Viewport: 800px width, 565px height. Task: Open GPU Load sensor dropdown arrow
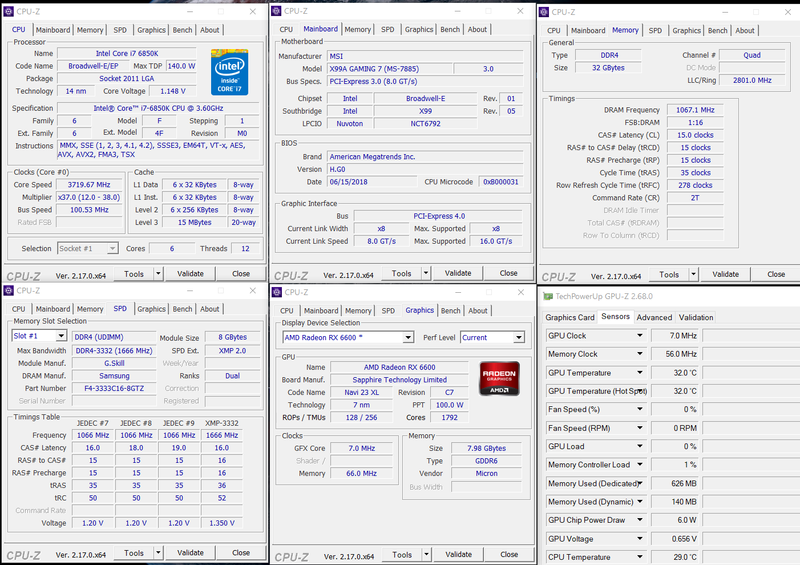640,446
